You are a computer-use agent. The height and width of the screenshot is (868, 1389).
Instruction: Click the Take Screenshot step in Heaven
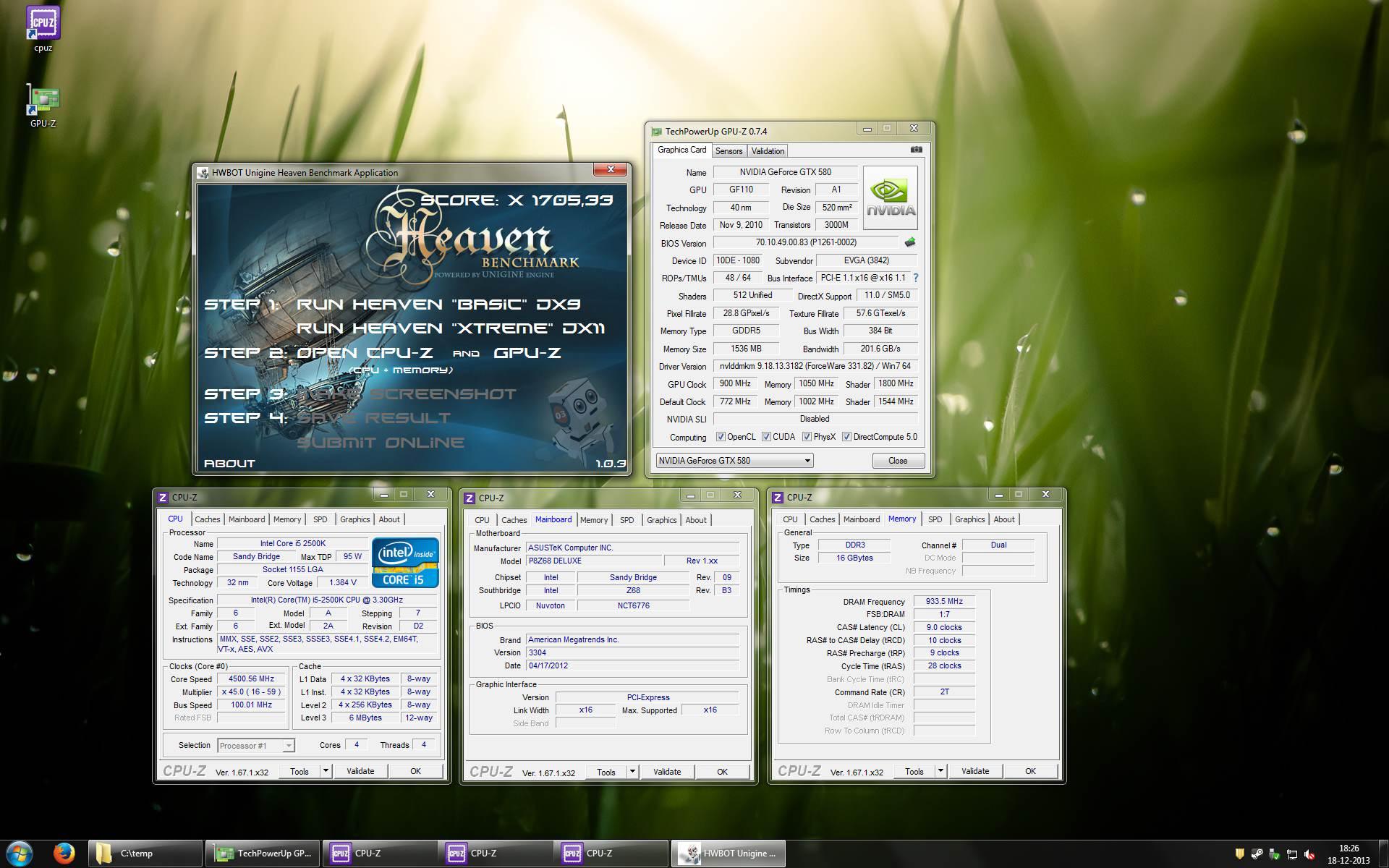tap(406, 394)
